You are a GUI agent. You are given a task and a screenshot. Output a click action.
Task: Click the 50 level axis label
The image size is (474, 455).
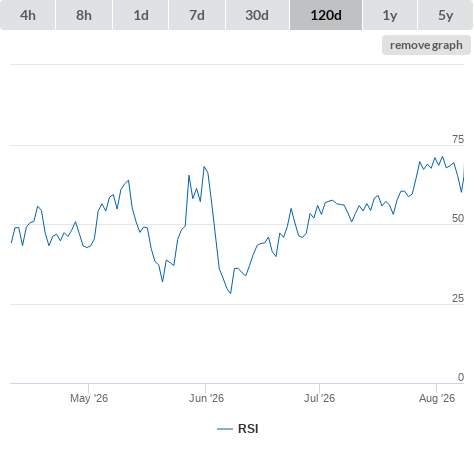[x=458, y=218]
